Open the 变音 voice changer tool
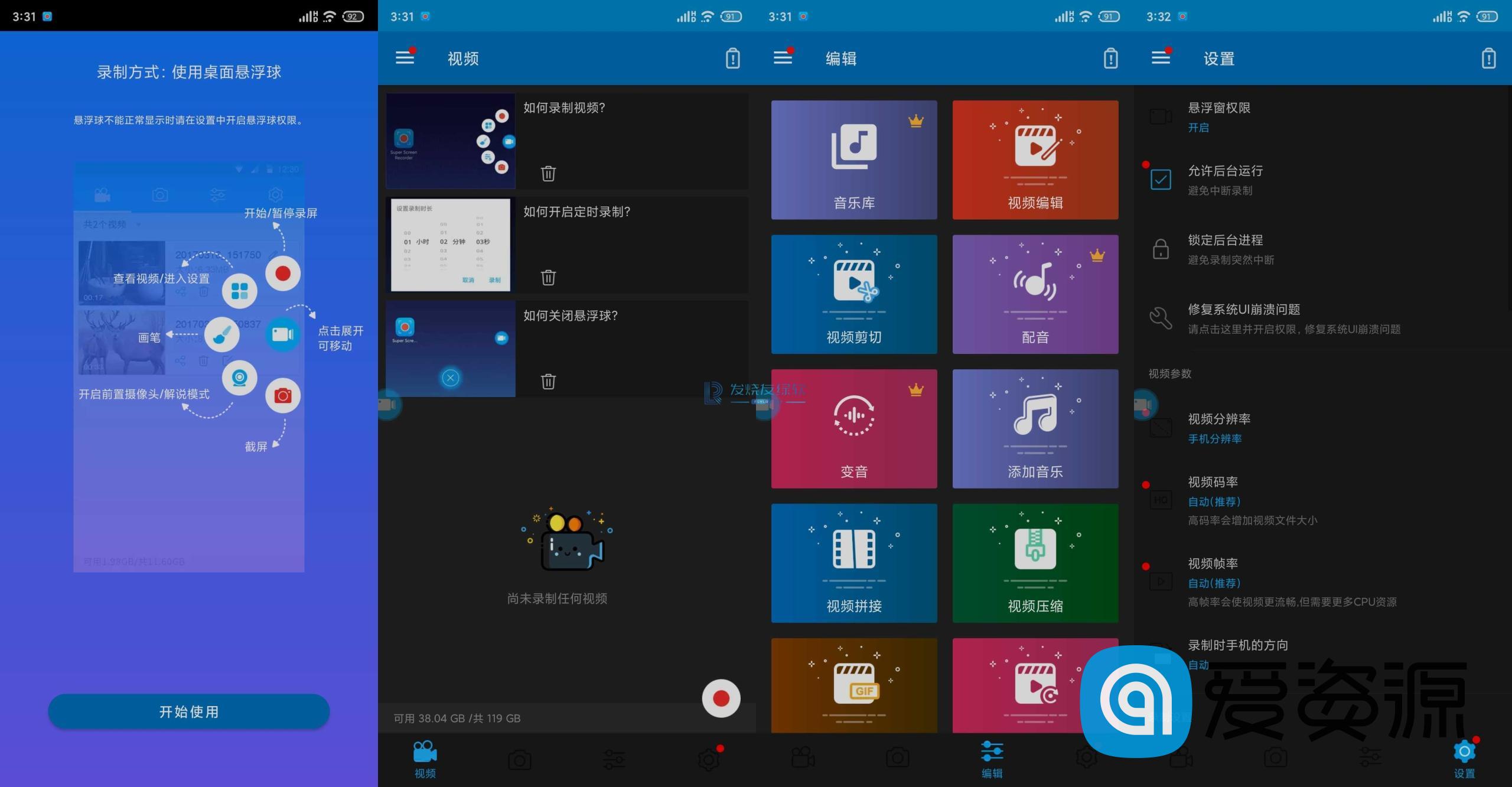Screen dimensions: 1512x787 tap(853, 428)
